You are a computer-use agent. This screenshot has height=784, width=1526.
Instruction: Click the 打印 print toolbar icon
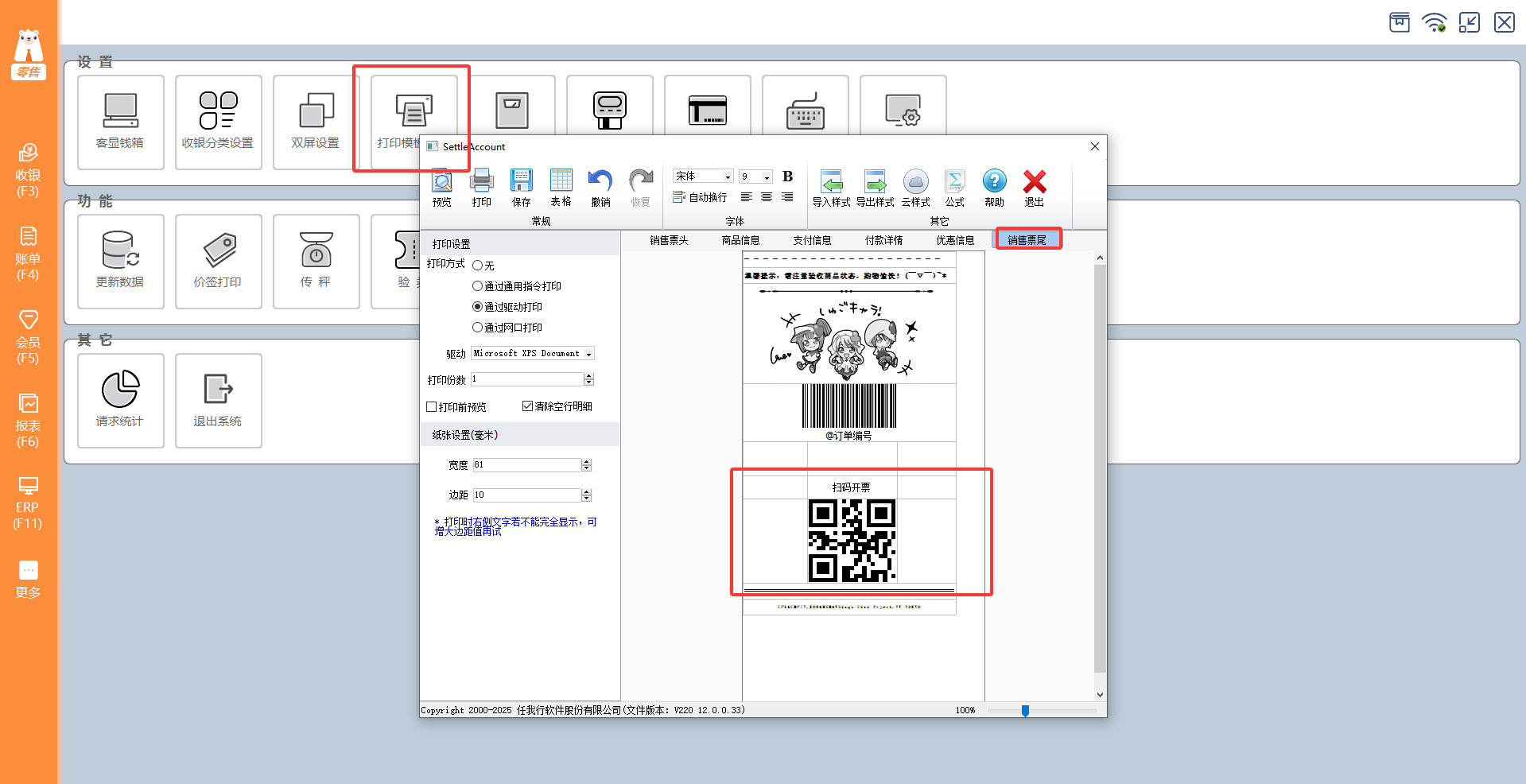coord(482,188)
